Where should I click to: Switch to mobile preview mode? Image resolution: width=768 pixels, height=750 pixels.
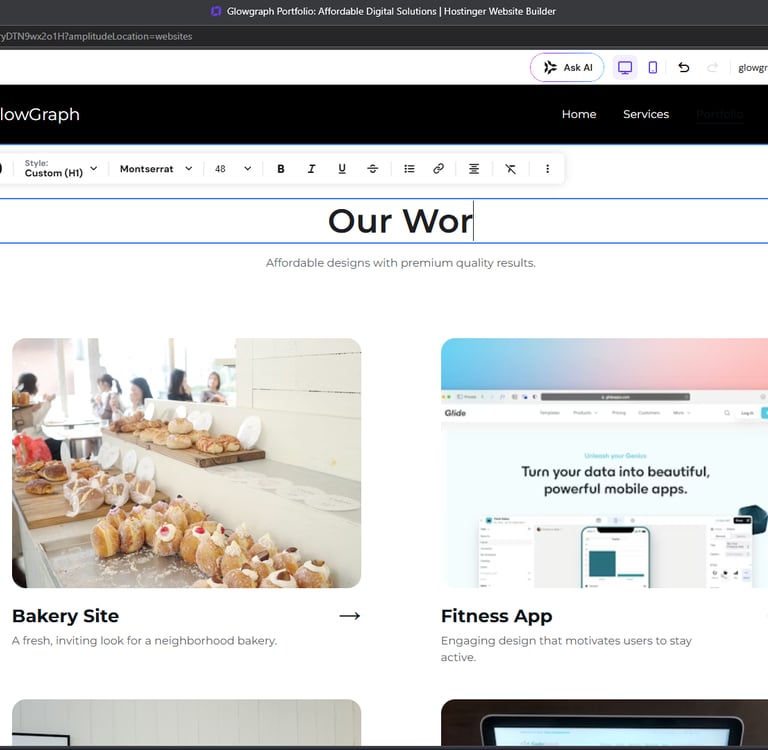pyautogui.click(x=652, y=68)
